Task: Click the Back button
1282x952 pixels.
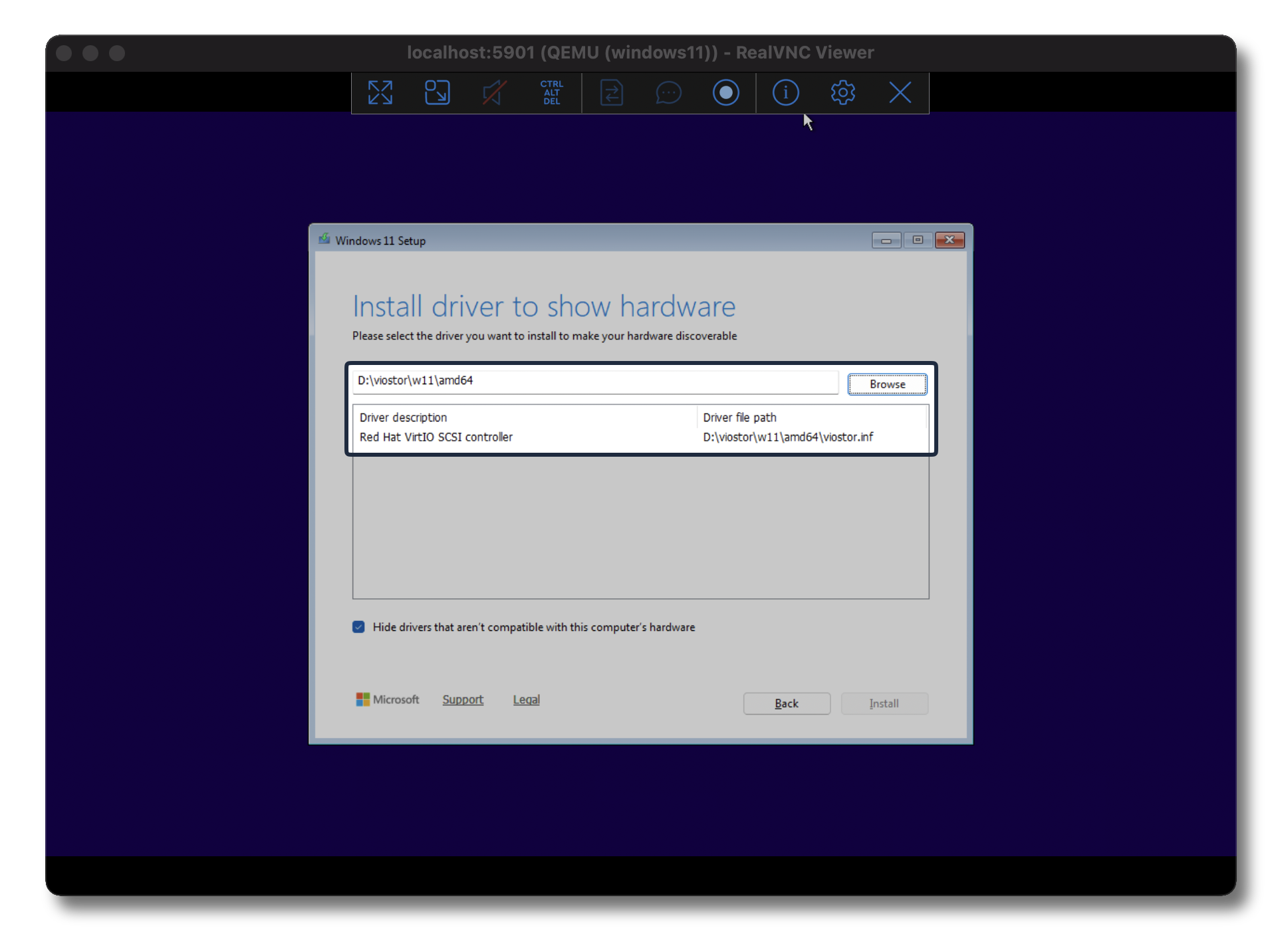Action: (787, 703)
